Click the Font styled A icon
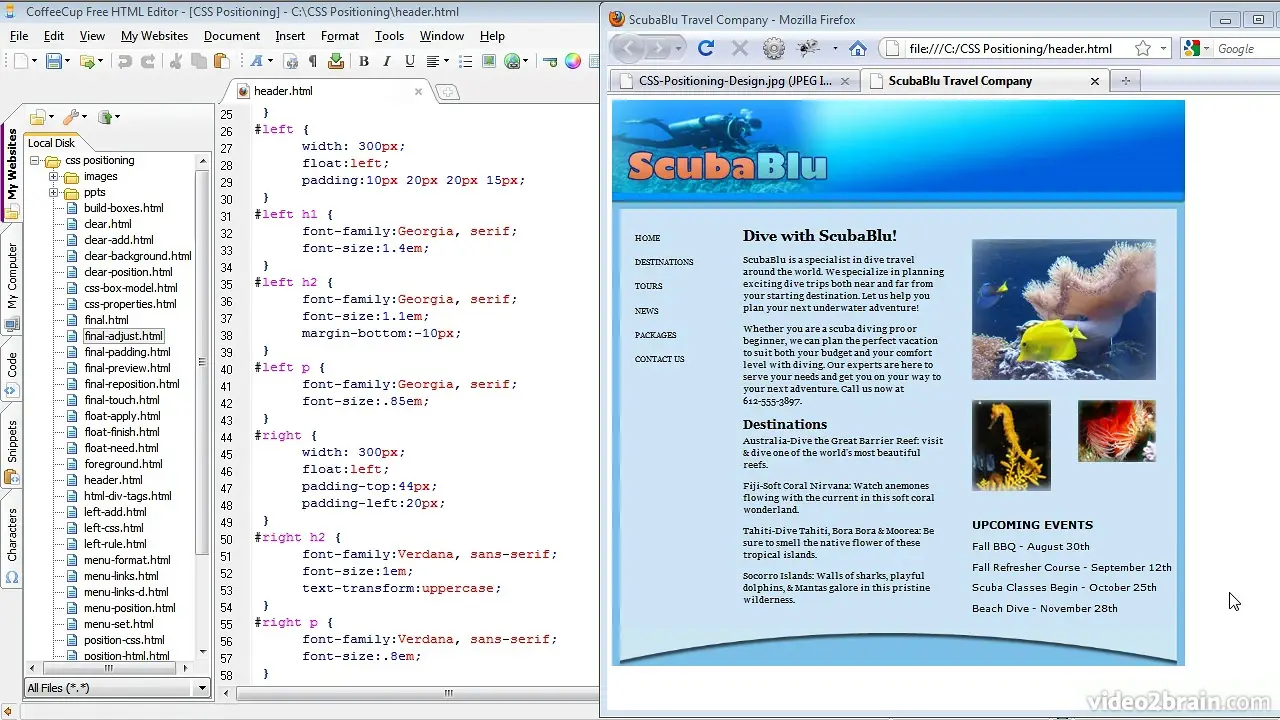 pos(256,61)
